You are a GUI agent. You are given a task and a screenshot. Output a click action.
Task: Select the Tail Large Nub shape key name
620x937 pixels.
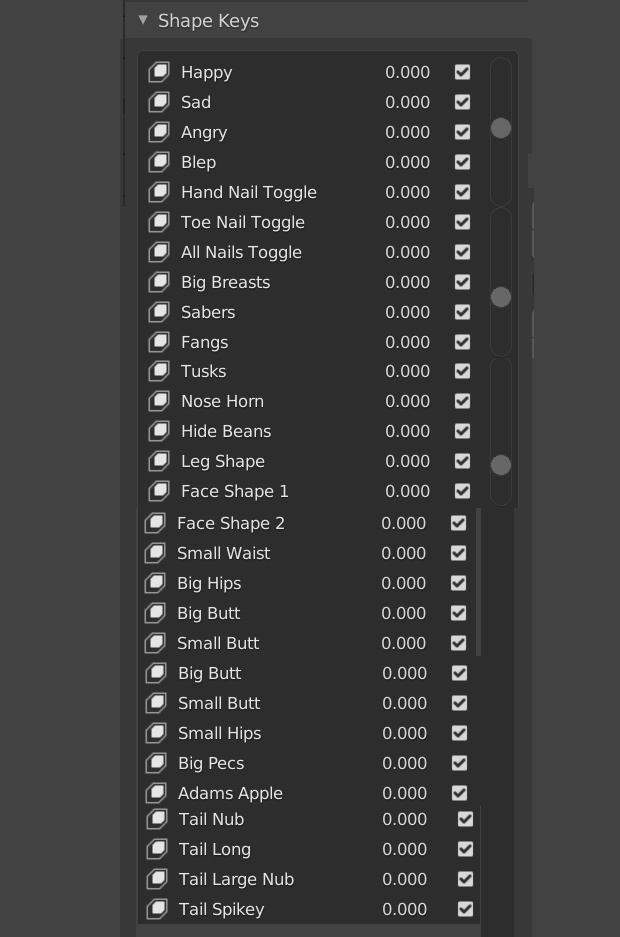tap(236, 879)
